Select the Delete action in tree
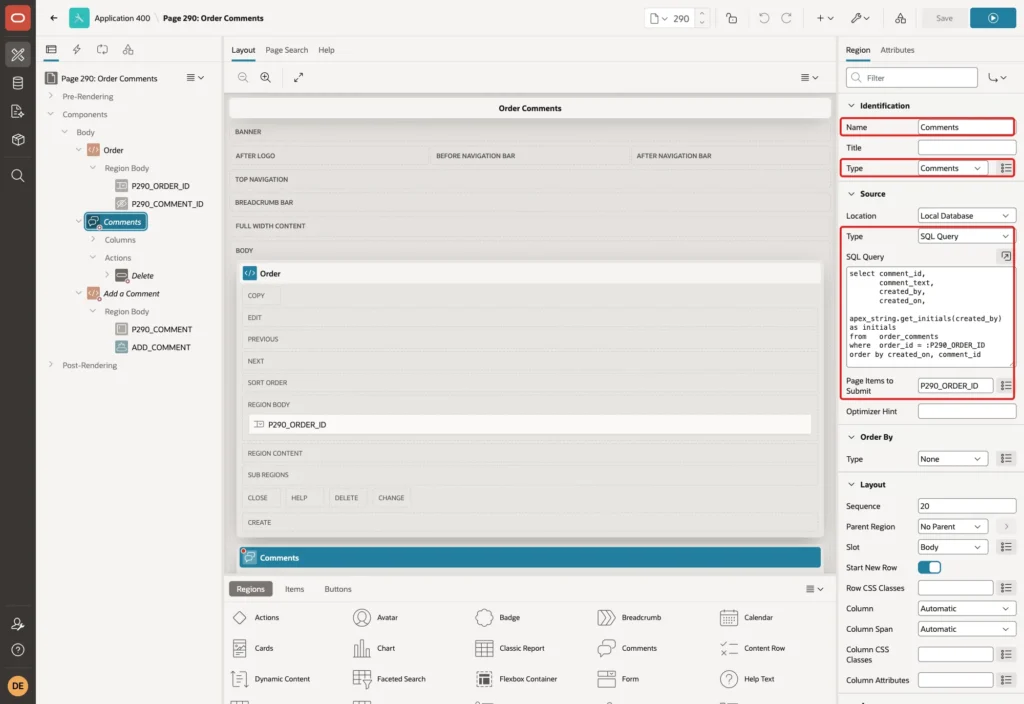The width and height of the screenshot is (1024, 704). point(142,276)
